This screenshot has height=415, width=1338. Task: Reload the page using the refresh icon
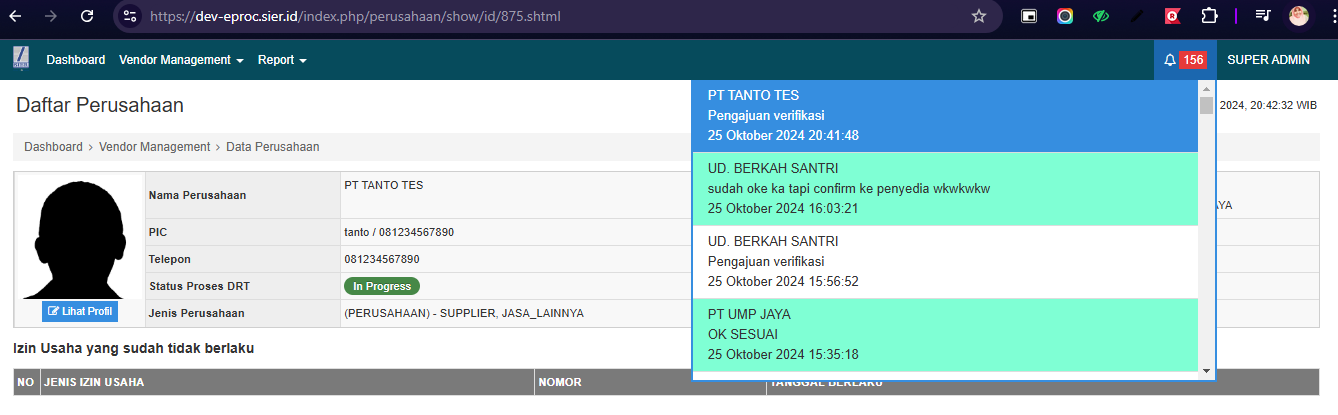coord(87,16)
